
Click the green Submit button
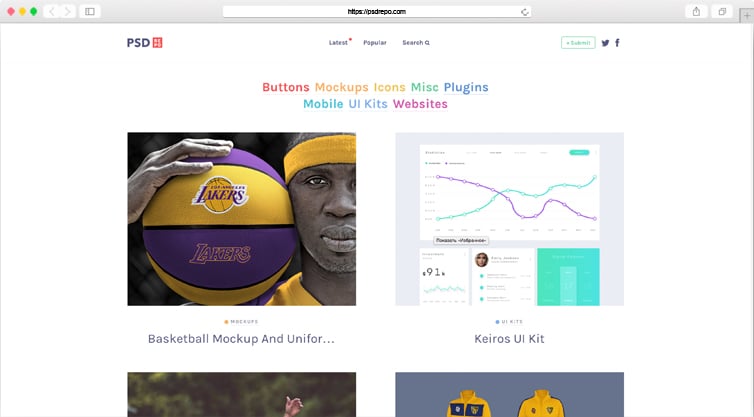pyautogui.click(x=578, y=43)
